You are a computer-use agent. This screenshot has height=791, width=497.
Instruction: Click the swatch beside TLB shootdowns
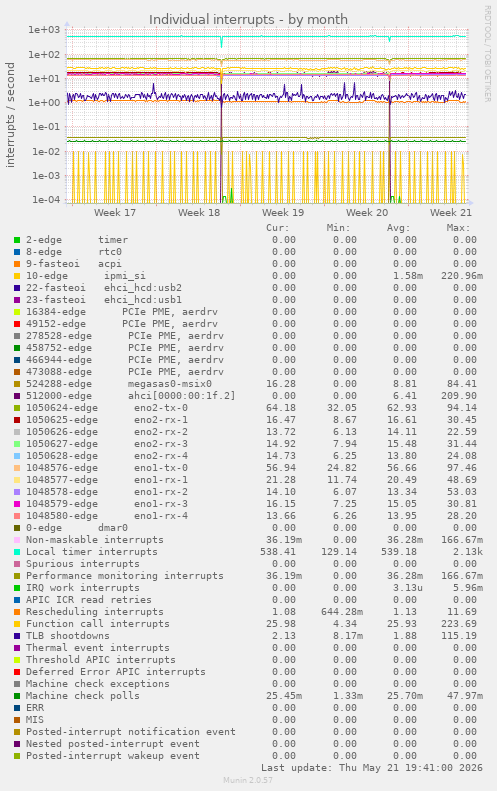[17, 636]
